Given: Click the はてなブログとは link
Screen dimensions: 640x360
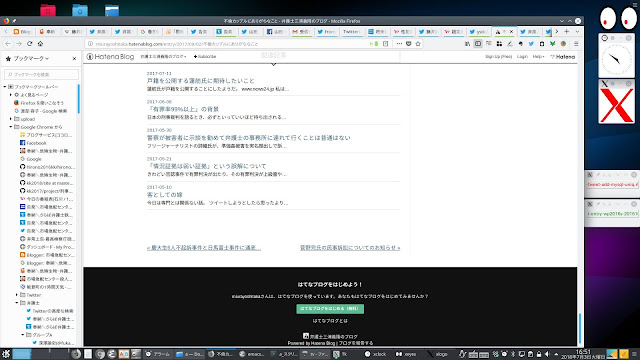Looking at the screenshot, I should pyautogui.click(x=330, y=321).
